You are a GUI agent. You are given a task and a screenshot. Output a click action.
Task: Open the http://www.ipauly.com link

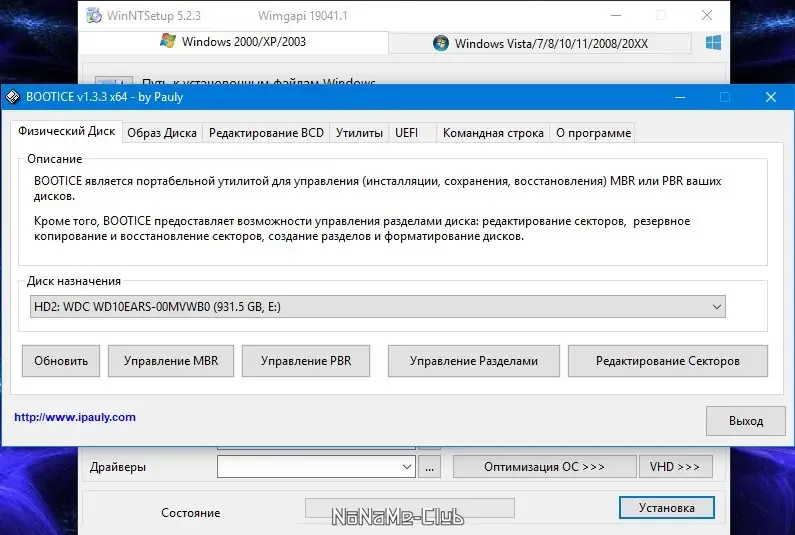(x=75, y=417)
